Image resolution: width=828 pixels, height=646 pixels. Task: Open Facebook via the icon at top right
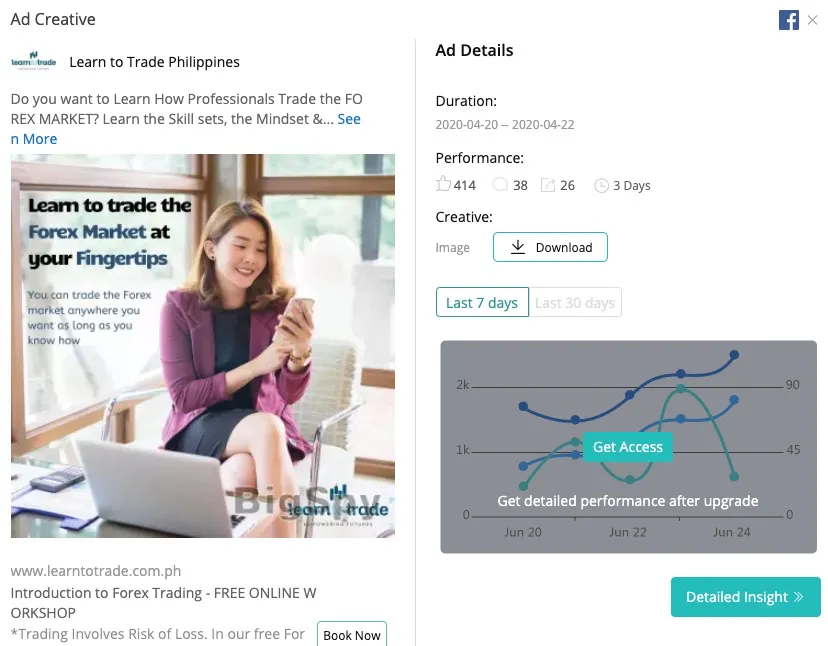789,20
